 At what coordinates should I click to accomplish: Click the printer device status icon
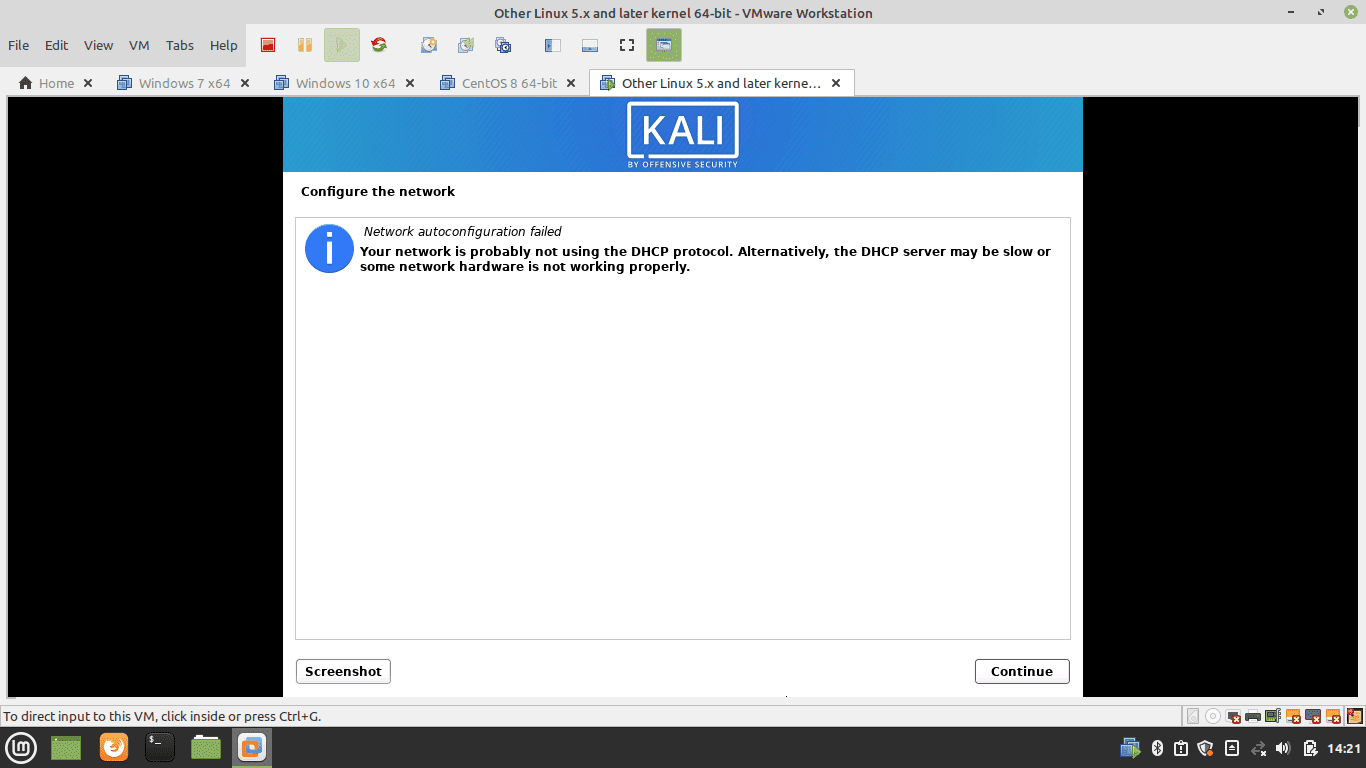(1253, 716)
